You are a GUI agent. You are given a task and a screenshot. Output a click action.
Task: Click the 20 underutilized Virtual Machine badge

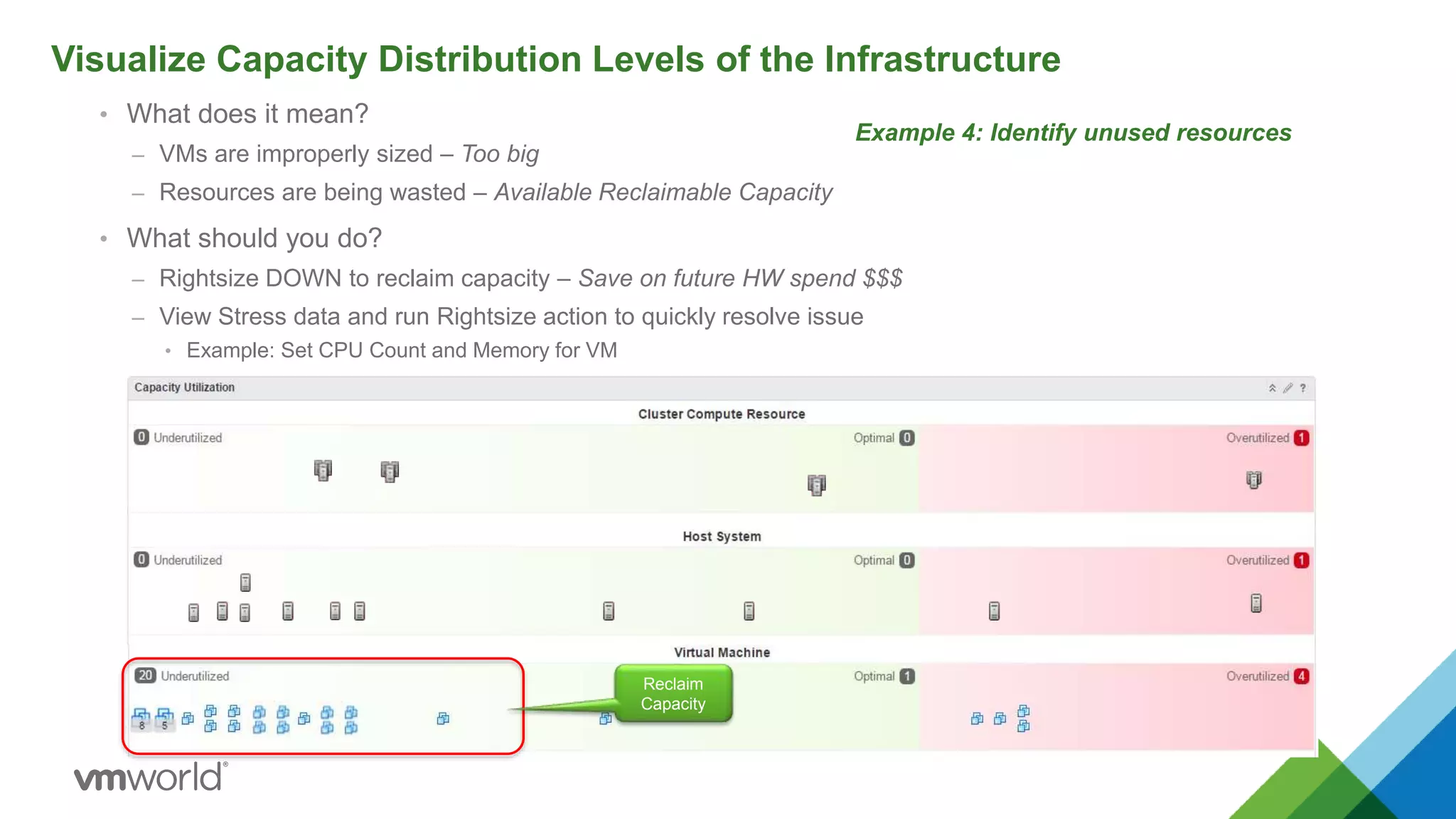pos(146,675)
